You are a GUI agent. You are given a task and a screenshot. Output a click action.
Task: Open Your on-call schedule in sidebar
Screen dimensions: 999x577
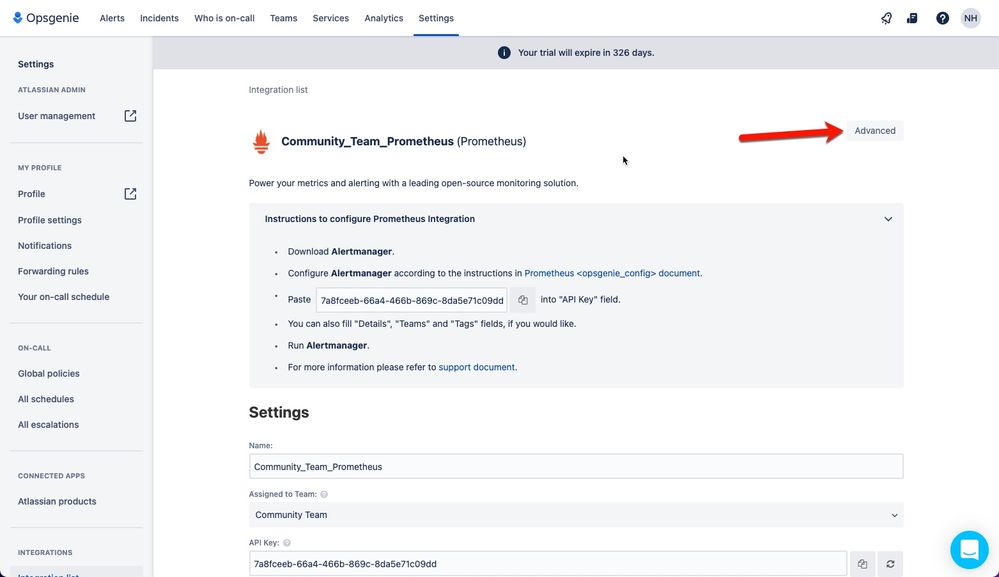tap(64, 297)
